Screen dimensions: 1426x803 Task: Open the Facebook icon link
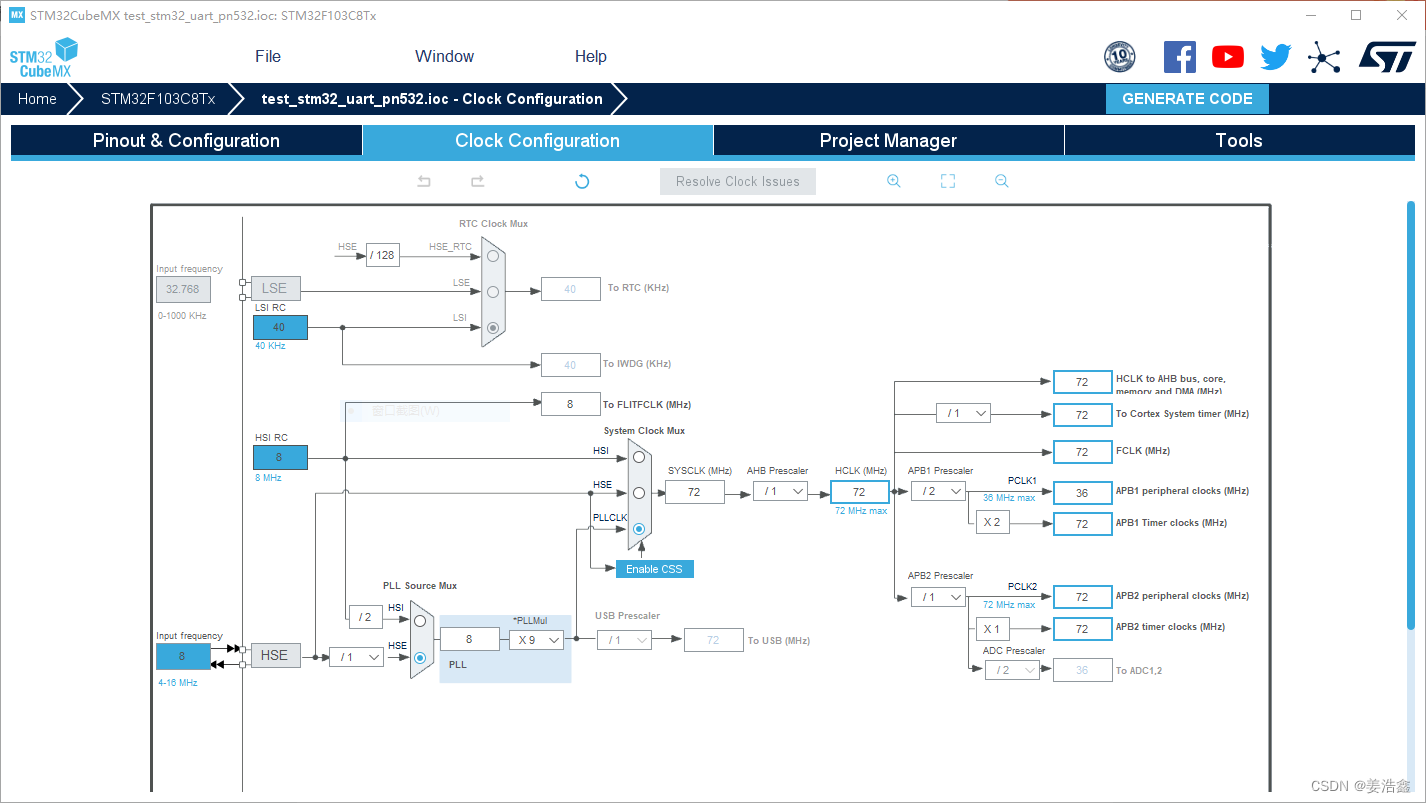coord(1180,57)
